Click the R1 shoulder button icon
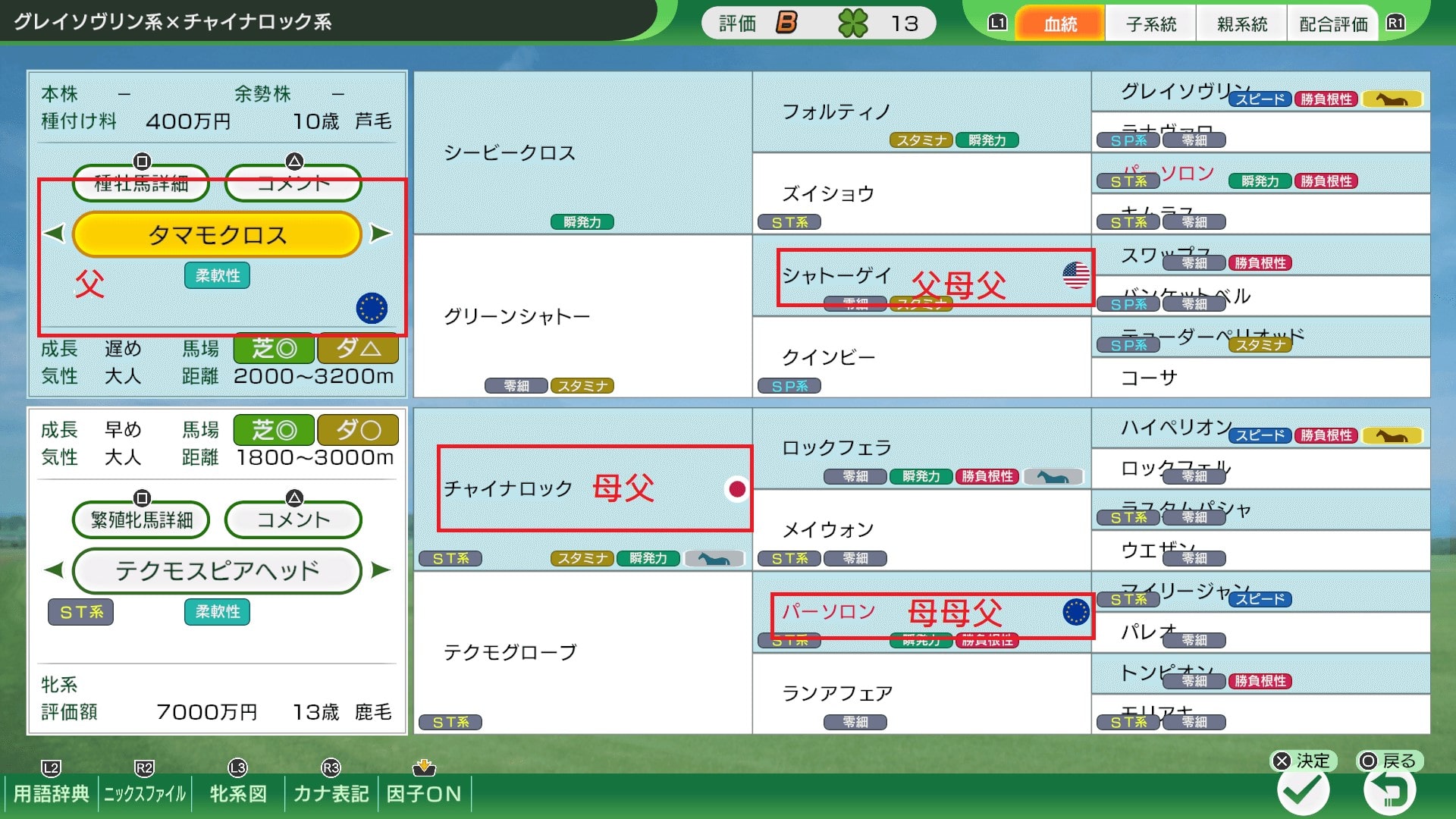This screenshot has width=1456, height=819. (x=1395, y=23)
